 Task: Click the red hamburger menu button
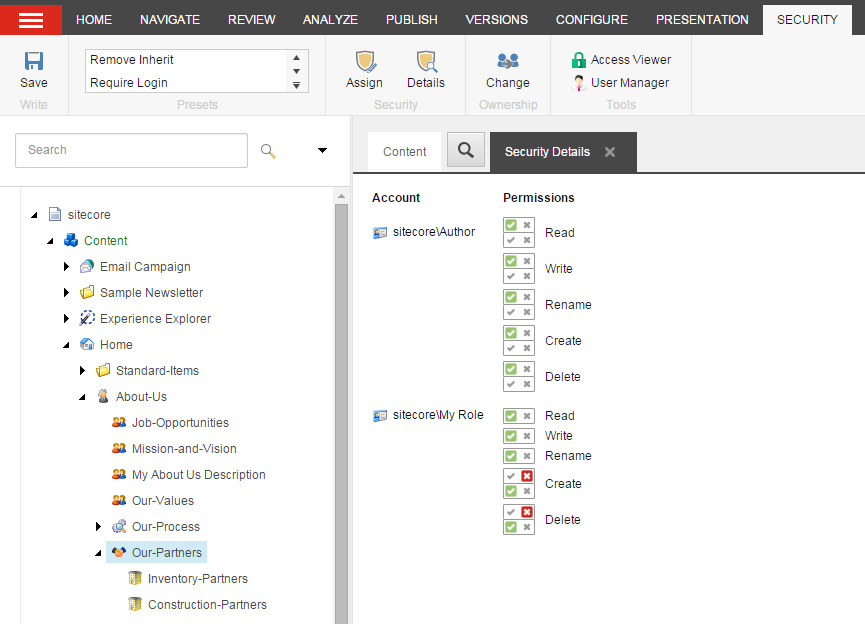coord(31,20)
